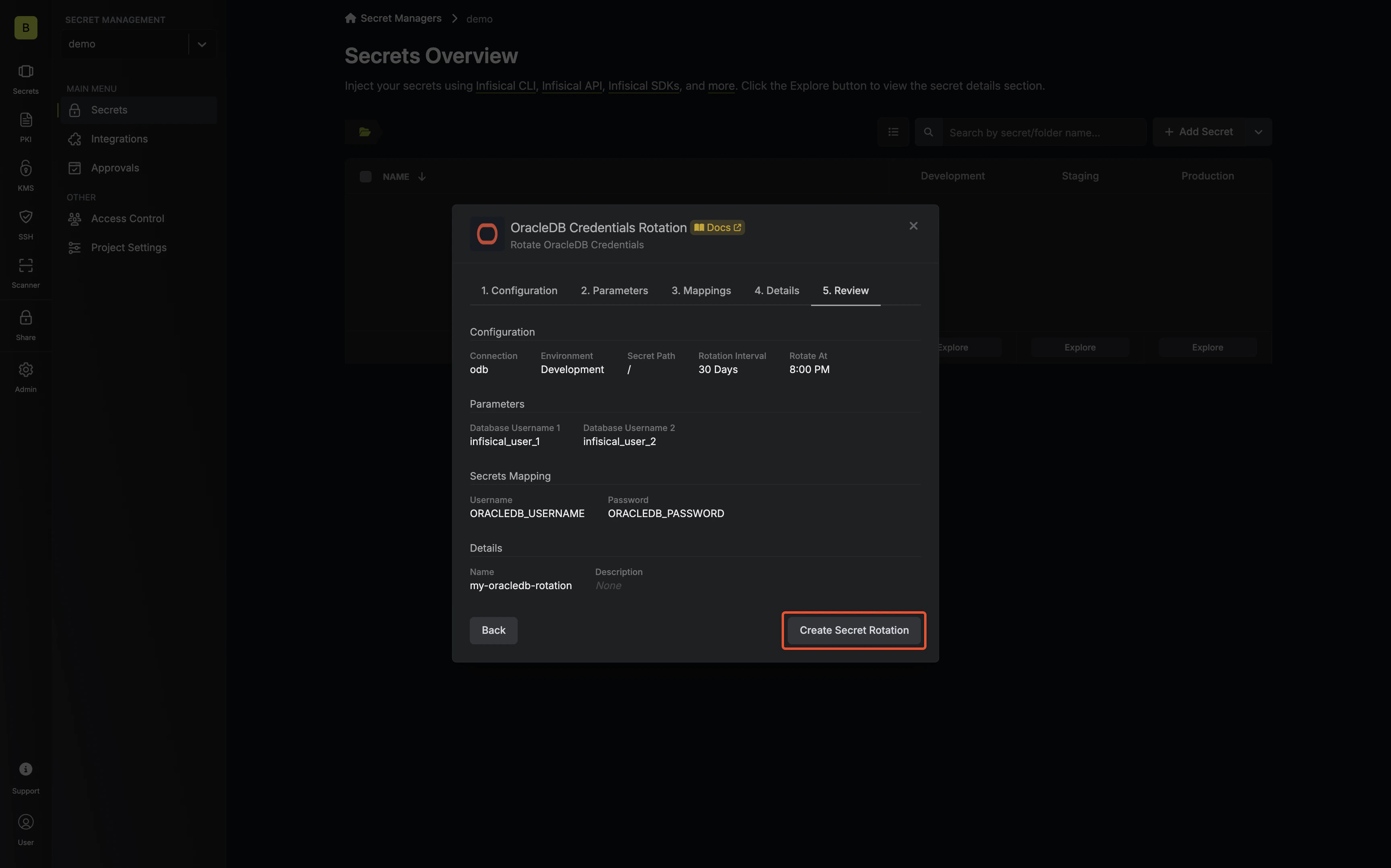This screenshot has height=868, width=1391.
Task: Open the Docs link in the dialog header
Action: click(x=718, y=227)
